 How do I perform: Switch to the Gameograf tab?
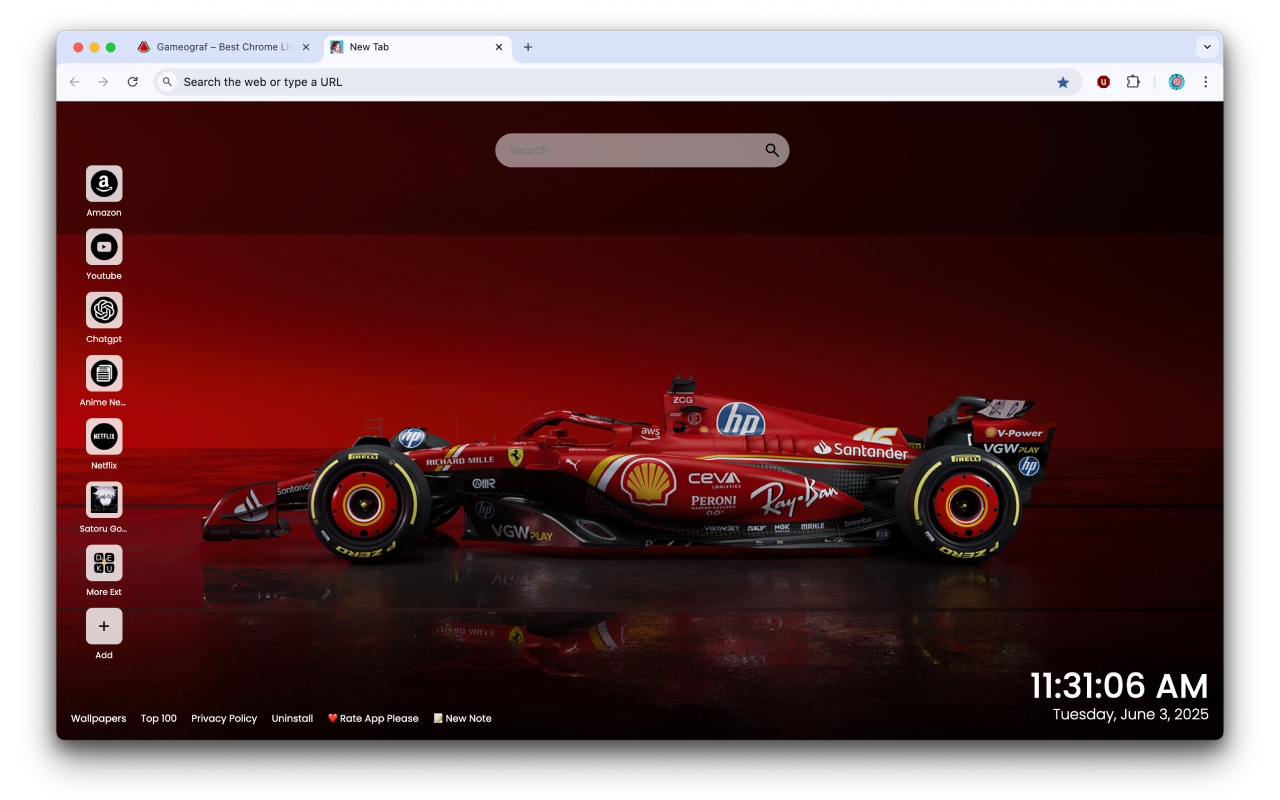click(x=220, y=46)
